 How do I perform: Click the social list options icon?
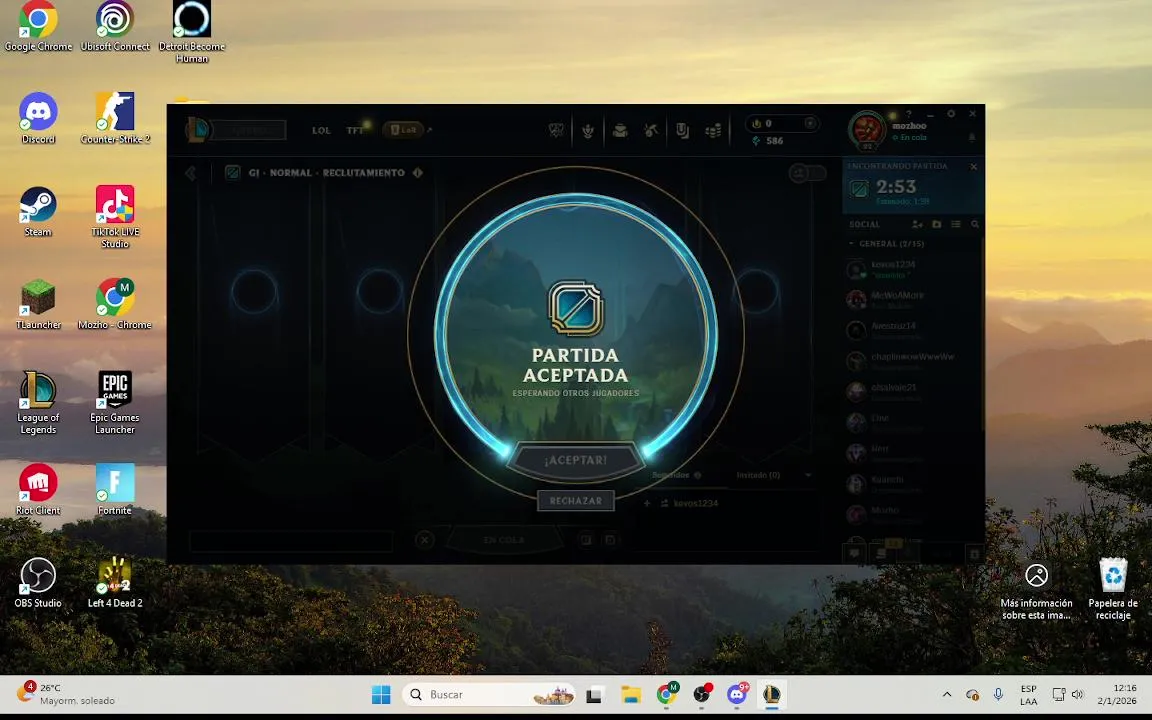coord(956,224)
